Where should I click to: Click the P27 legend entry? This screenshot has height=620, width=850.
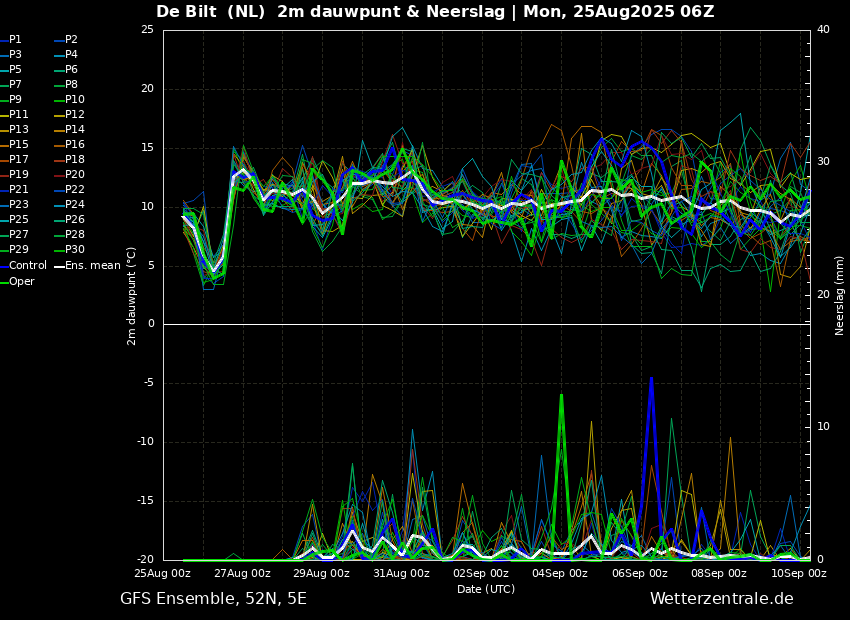click(18, 235)
